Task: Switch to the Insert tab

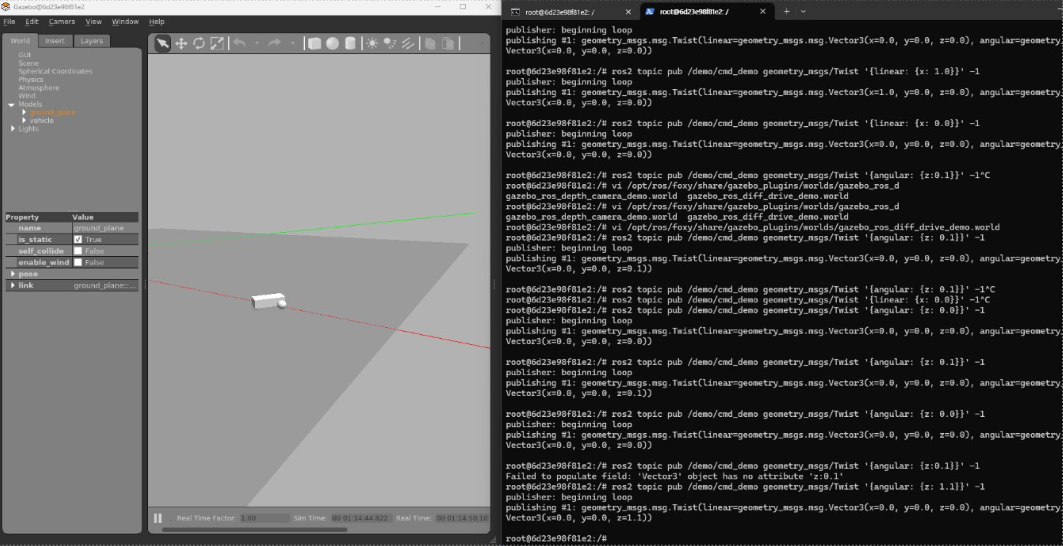Action: [55, 41]
